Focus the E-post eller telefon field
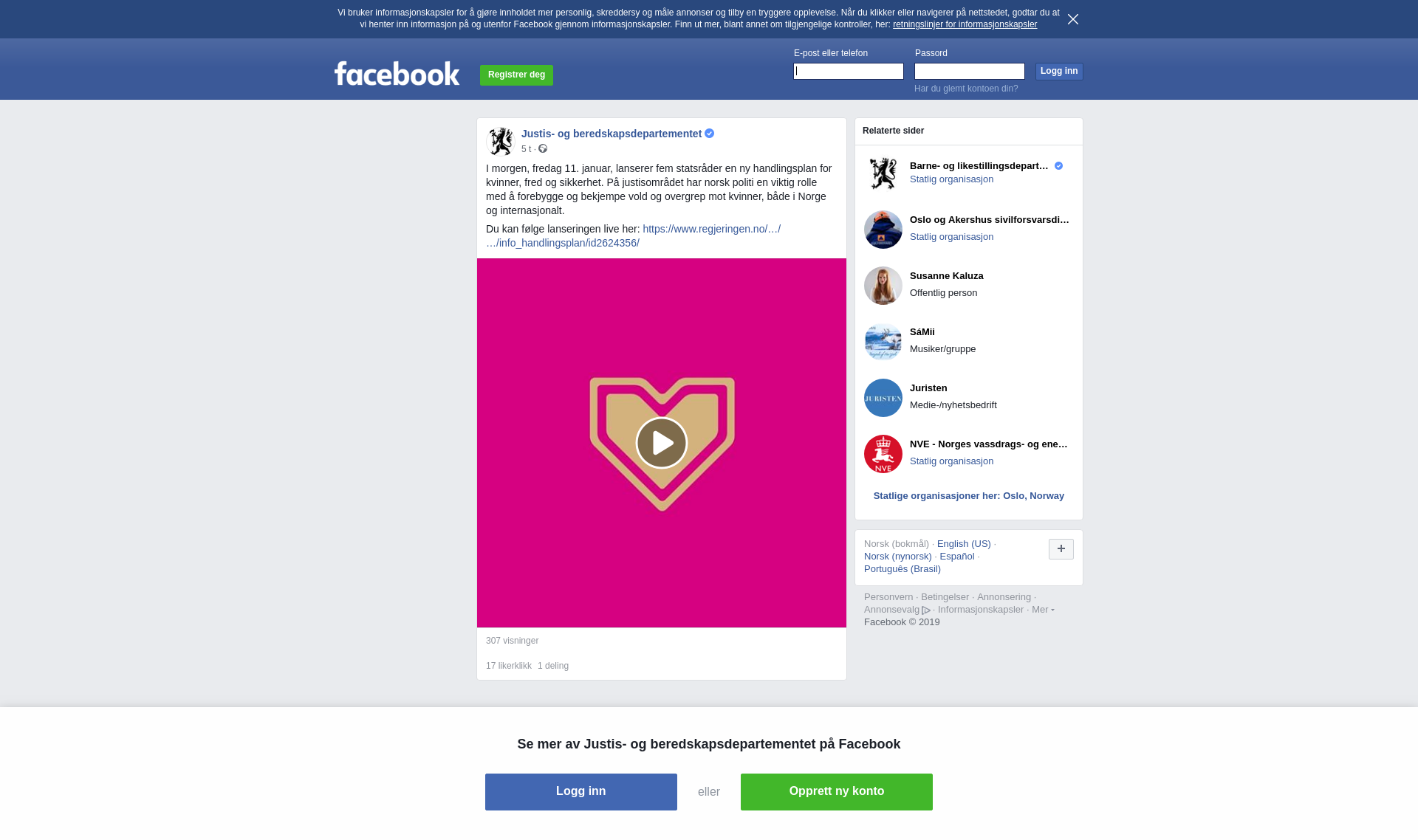Viewport: 1418px width, 840px height. [849, 71]
